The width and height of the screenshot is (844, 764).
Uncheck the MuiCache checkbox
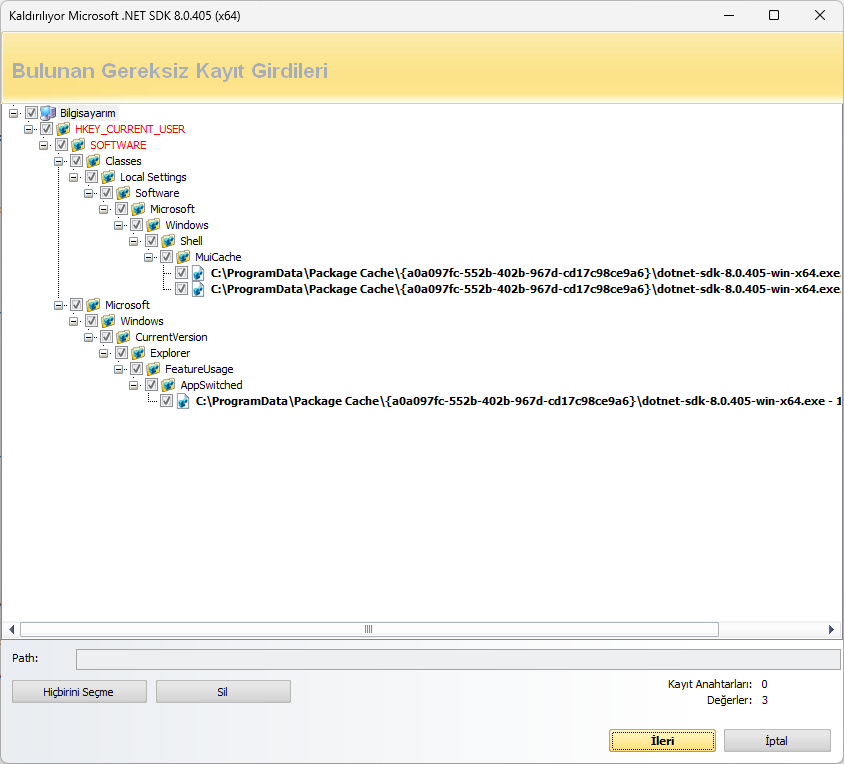coord(167,257)
